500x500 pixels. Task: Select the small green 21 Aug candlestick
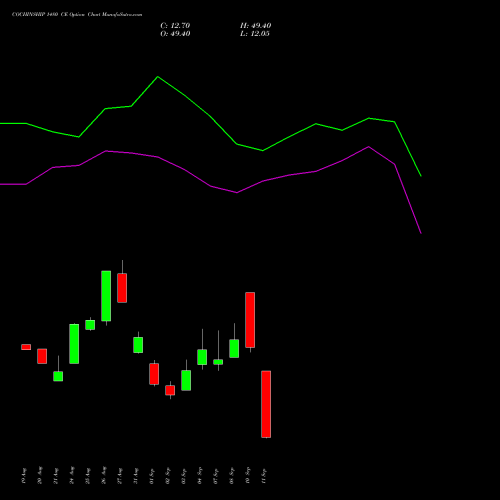click(x=58, y=376)
